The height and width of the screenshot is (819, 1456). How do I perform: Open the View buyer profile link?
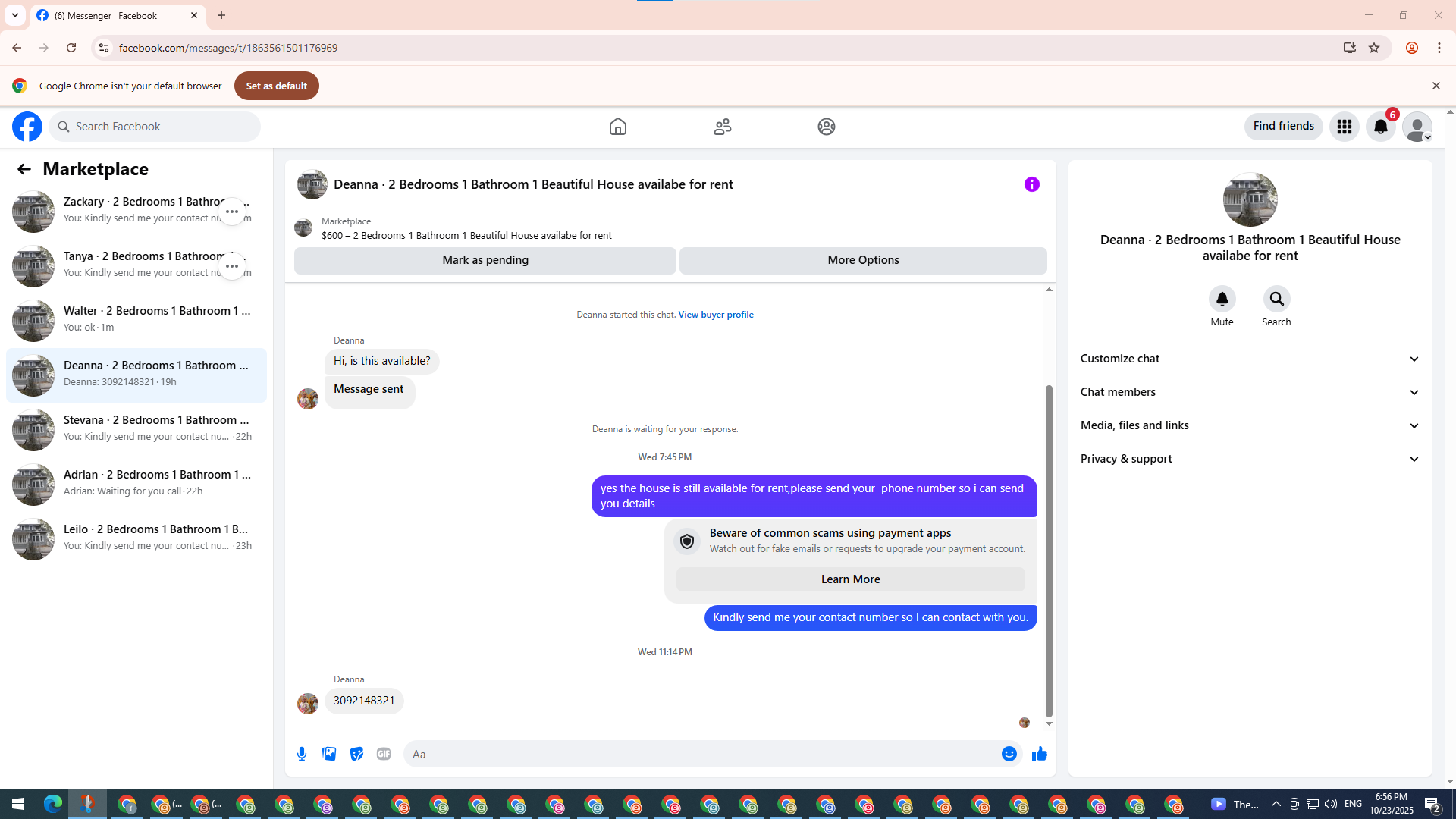[x=715, y=315]
